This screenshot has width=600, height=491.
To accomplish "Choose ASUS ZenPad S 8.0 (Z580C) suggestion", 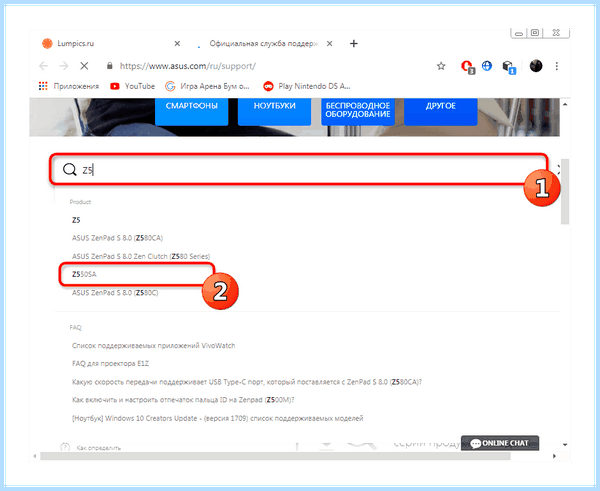I will point(115,293).
